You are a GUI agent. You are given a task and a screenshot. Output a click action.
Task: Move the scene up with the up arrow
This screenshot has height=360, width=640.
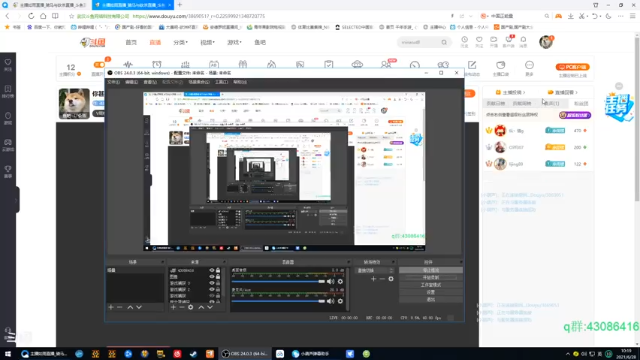(130, 307)
